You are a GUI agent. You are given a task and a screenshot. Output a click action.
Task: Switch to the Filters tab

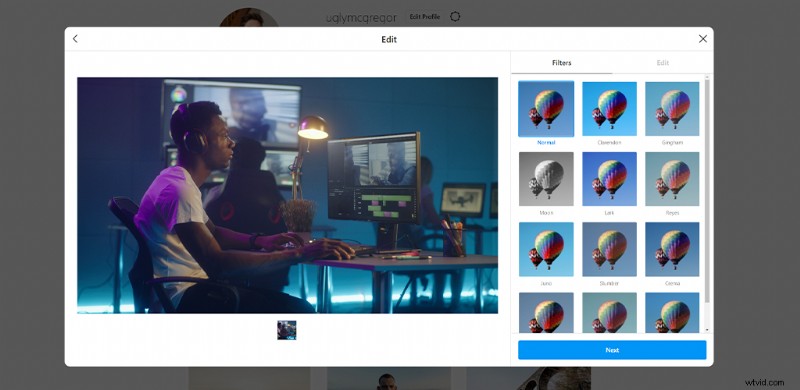pos(561,63)
